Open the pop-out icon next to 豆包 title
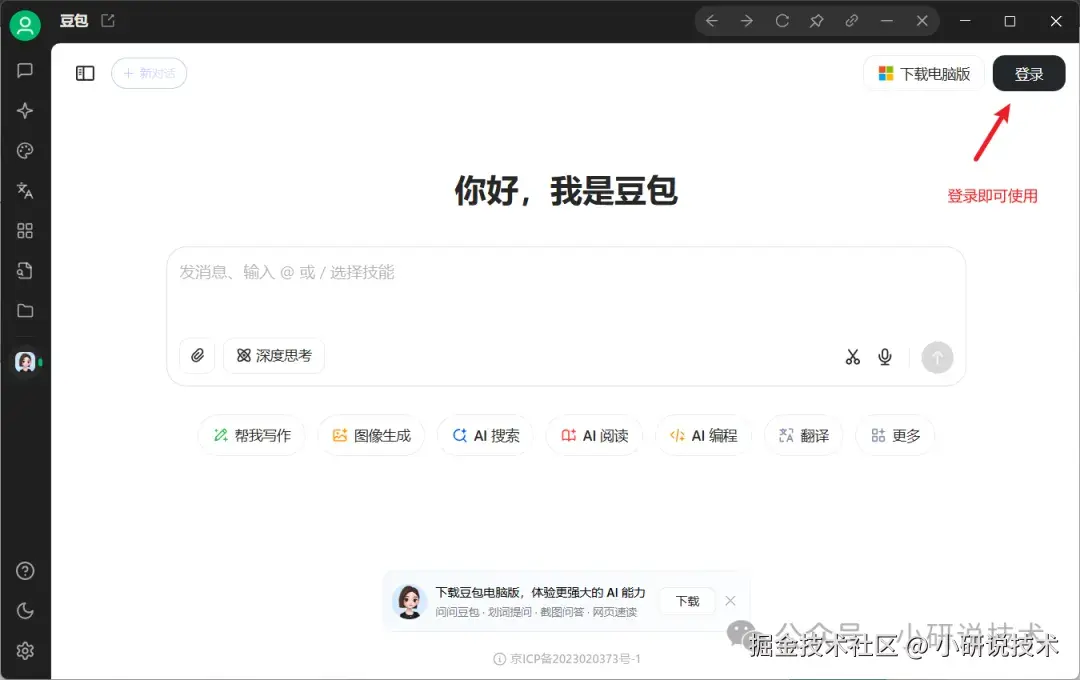Viewport: 1080px width, 680px height. pos(108,21)
